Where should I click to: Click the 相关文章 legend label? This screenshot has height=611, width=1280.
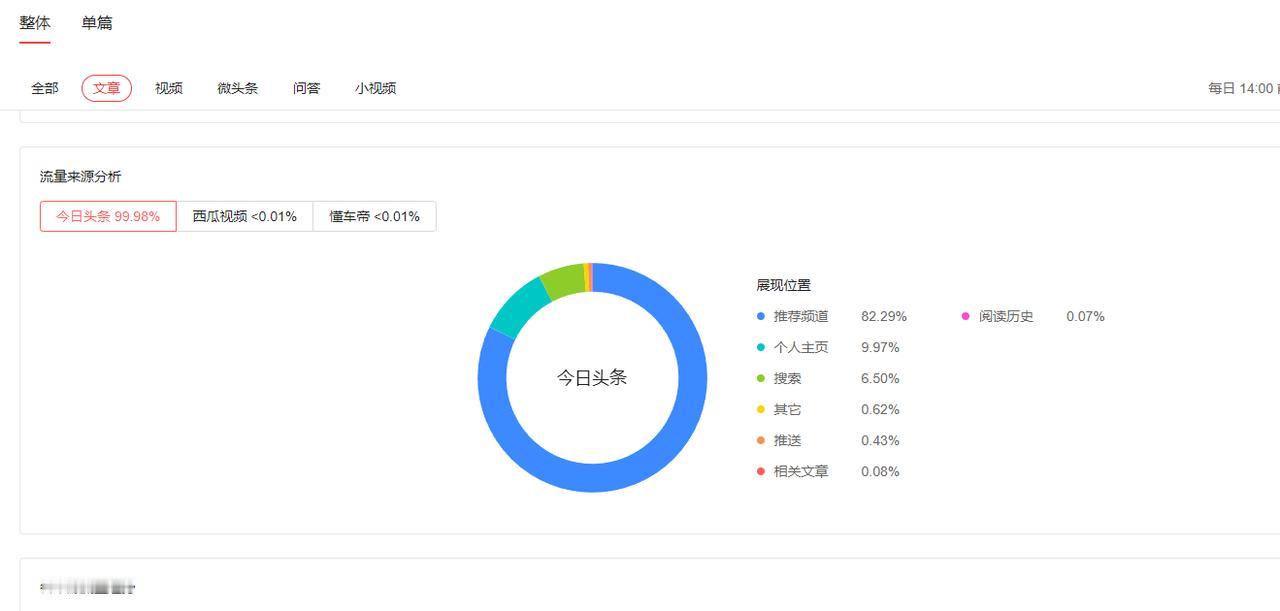801,471
